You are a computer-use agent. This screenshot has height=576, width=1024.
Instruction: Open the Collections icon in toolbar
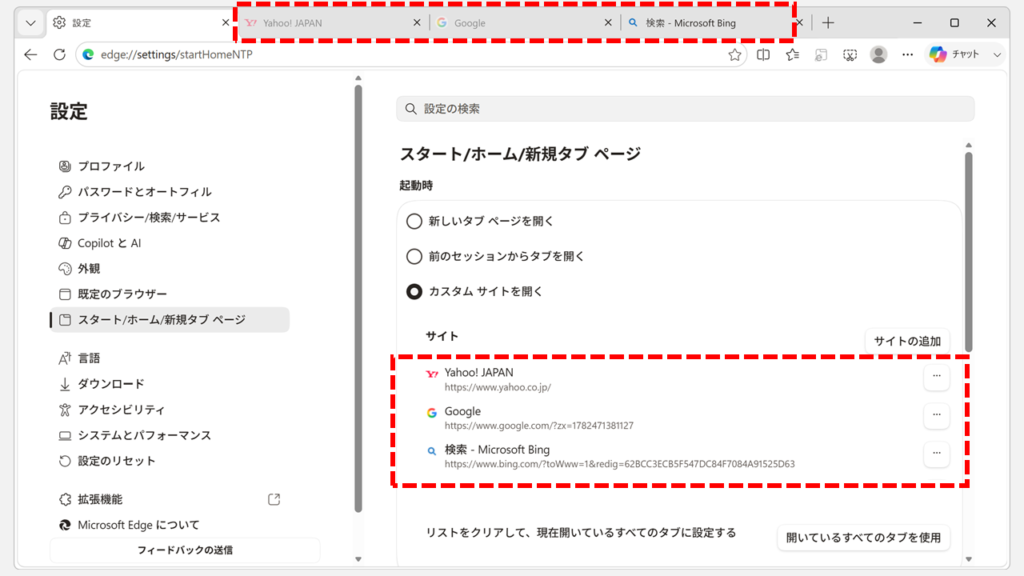coord(821,55)
